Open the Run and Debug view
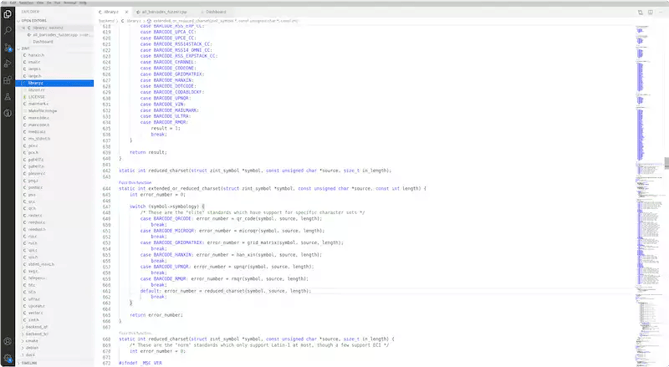669x367 pixels. pyautogui.click(x=7, y=64)
